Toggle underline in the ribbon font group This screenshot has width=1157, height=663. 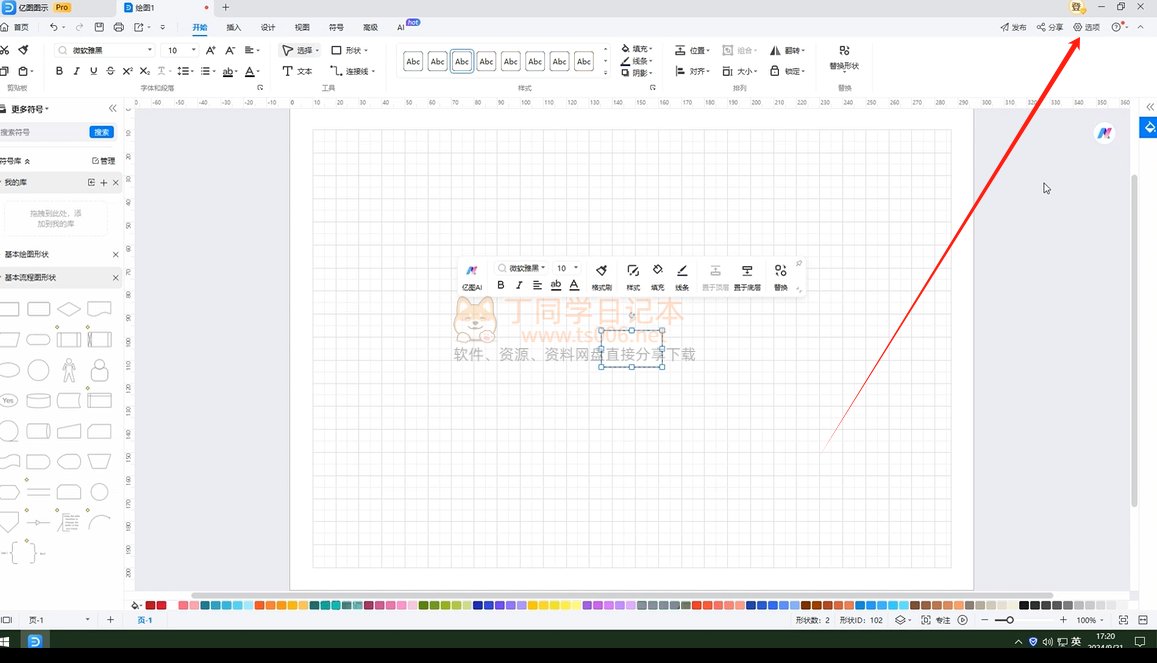coord(93,71)
